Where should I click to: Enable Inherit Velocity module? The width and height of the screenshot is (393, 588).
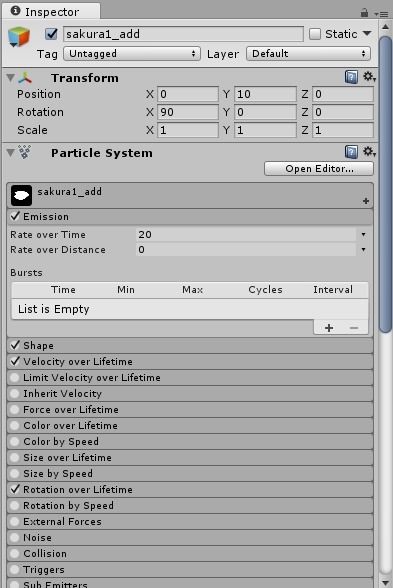click(15, 393)
